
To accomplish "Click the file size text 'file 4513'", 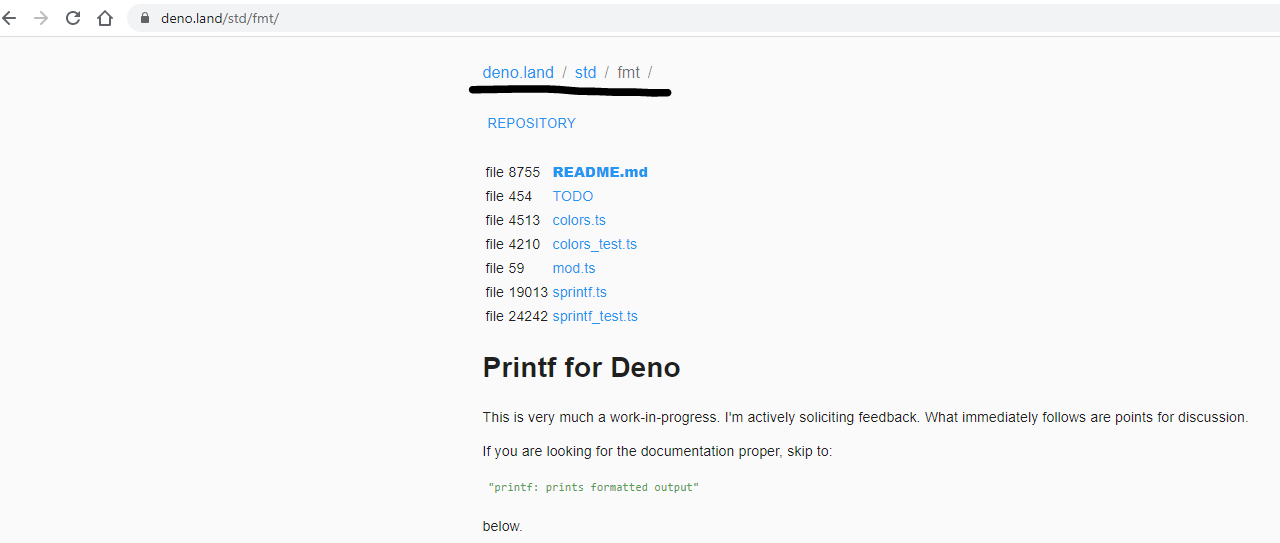I will coord(513,220).
